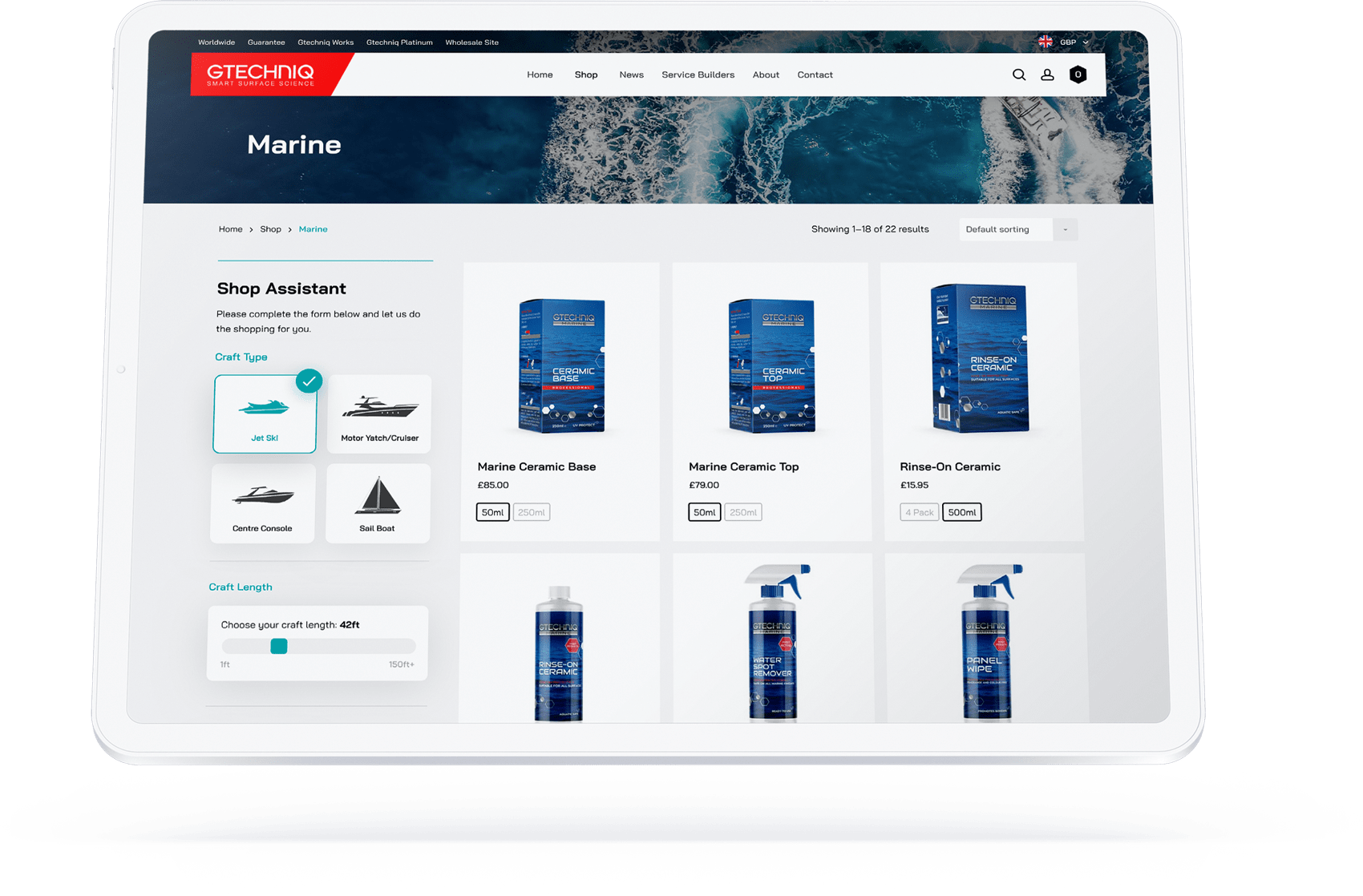The height and width of the screenshot is (896, 1363).
Task: Click the Craft Type label
Action: coord(241,357)
